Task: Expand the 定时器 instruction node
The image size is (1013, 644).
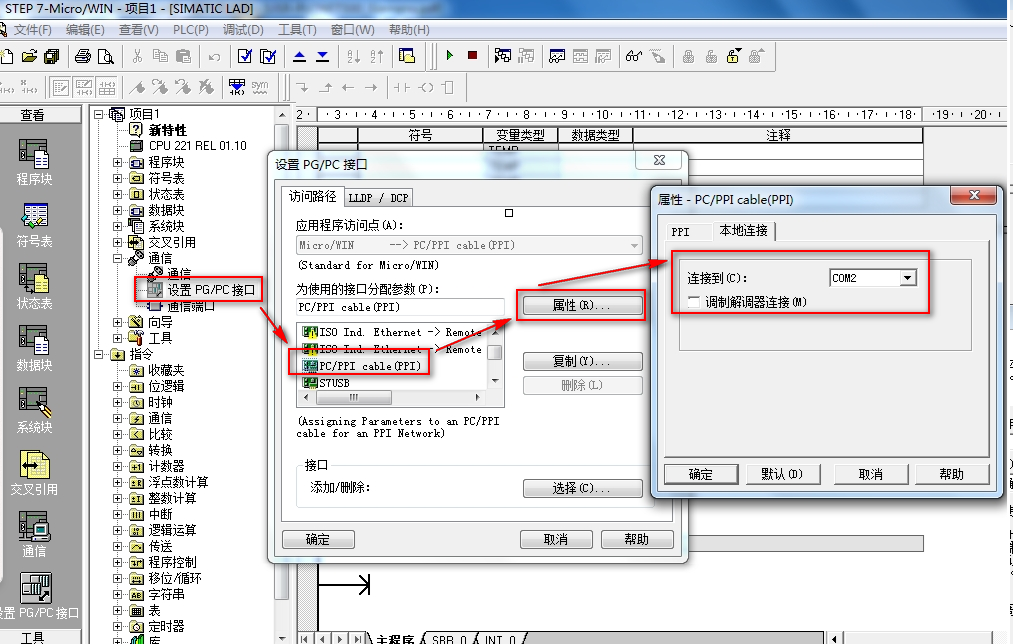Action: click(x=118, y=627)
